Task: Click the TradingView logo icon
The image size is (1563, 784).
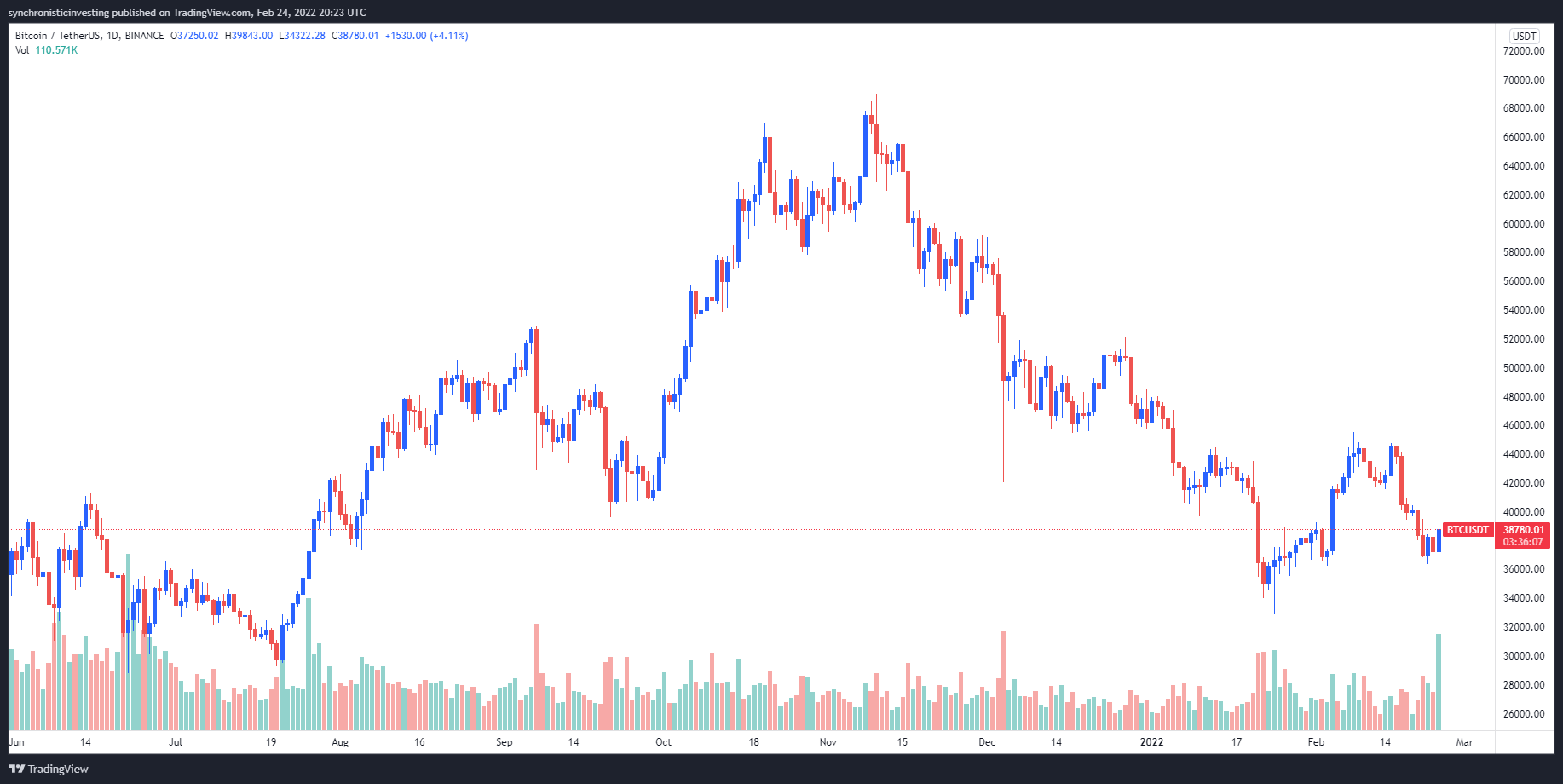Action: pyautogui.click(x=16, y=769)
